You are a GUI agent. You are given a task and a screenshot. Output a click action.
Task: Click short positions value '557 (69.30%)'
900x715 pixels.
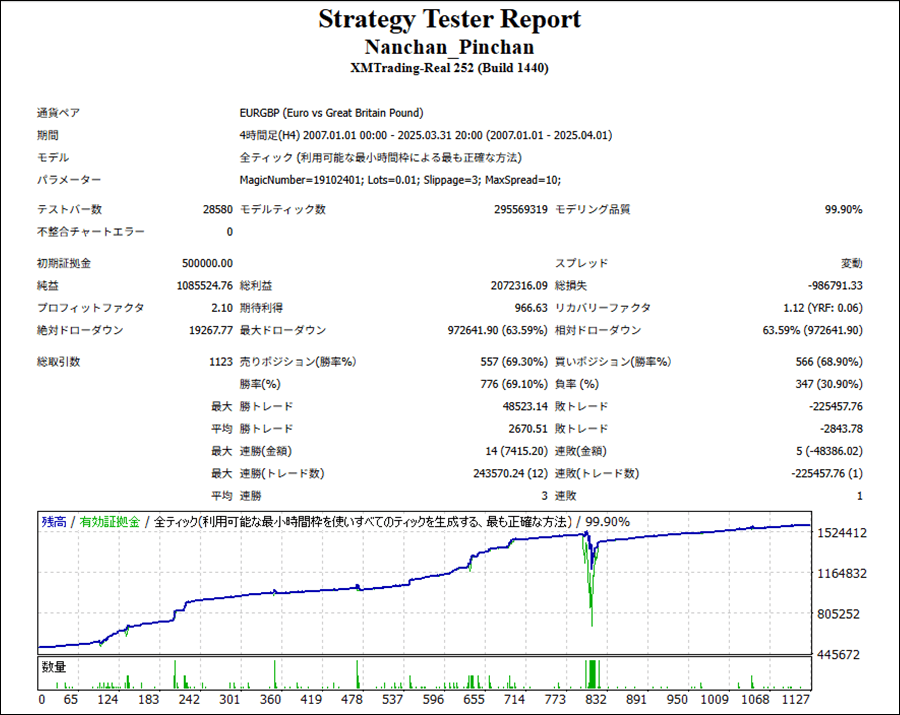pyautogui.click(x=514, y=362)
